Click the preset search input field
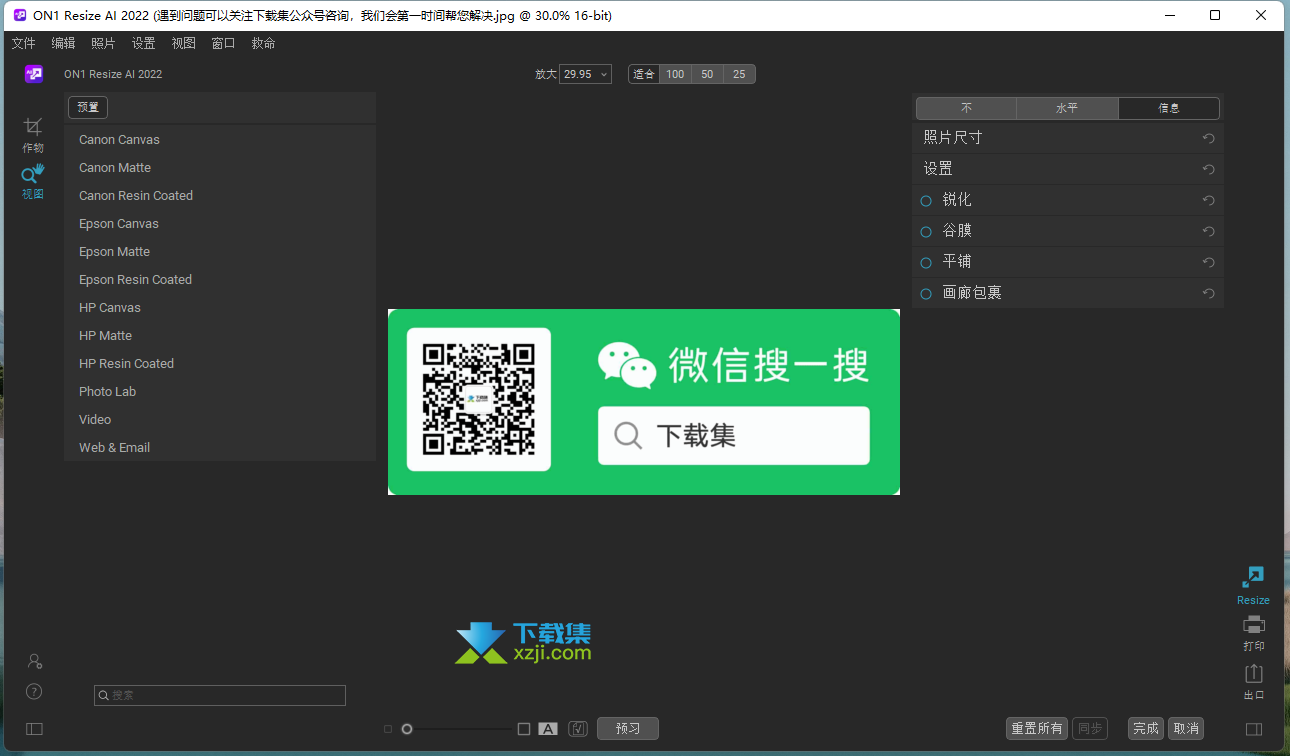This screenshot has width=1290, height=756. [220, 695]
